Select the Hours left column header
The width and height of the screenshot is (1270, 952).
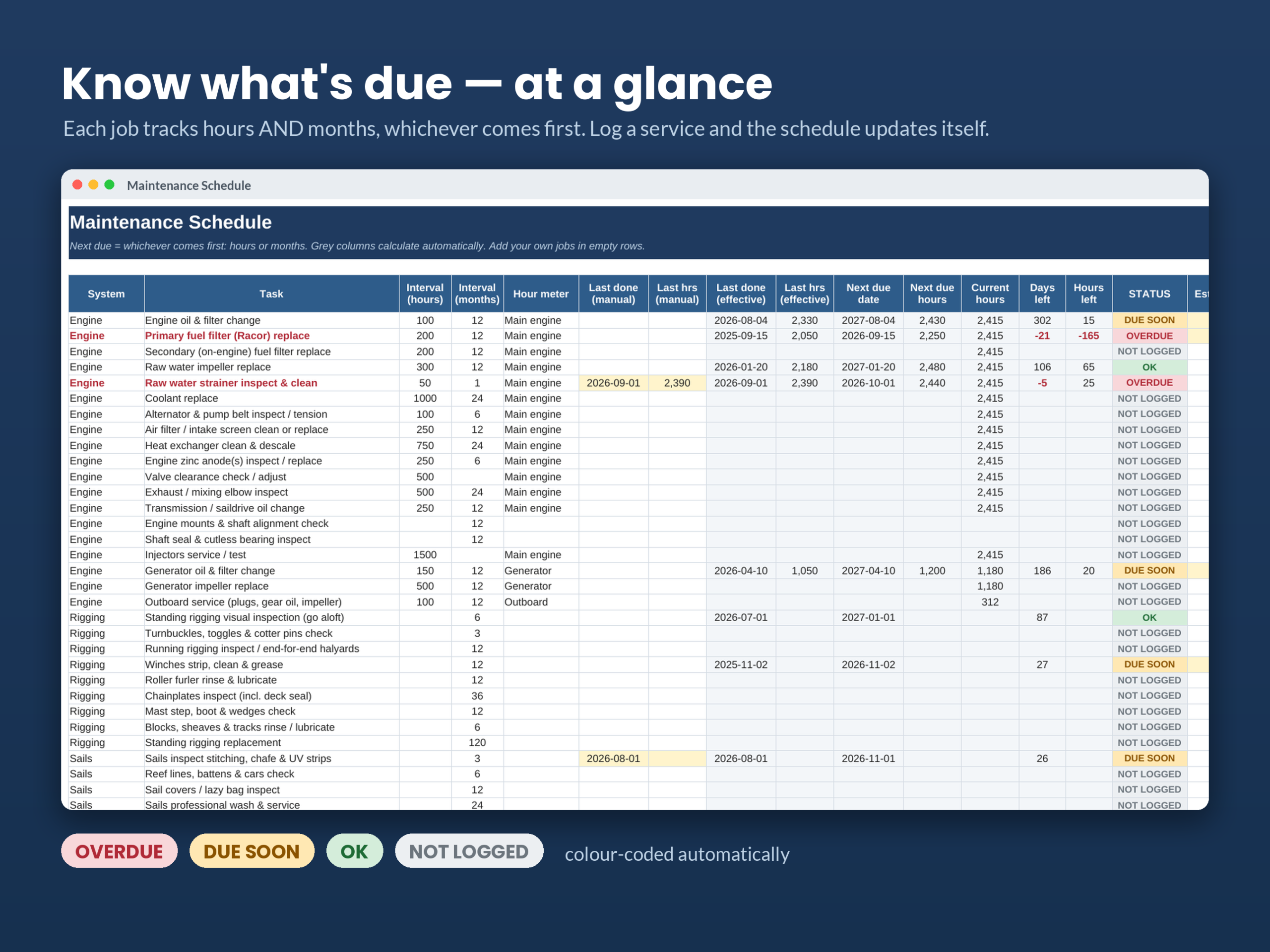(x=1088, y=294)
